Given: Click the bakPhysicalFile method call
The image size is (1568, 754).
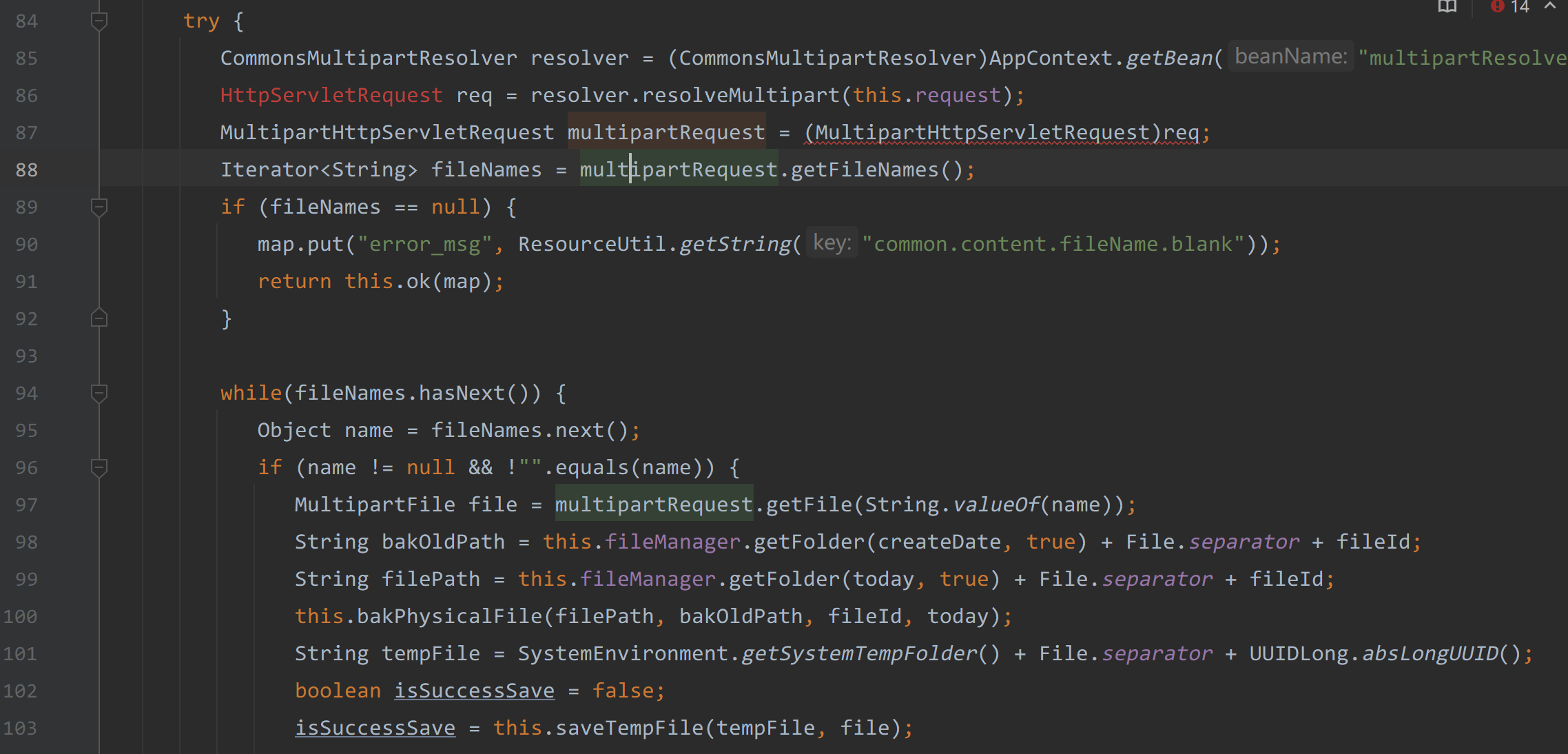Looking at the screenshot, I should point(449,616).
